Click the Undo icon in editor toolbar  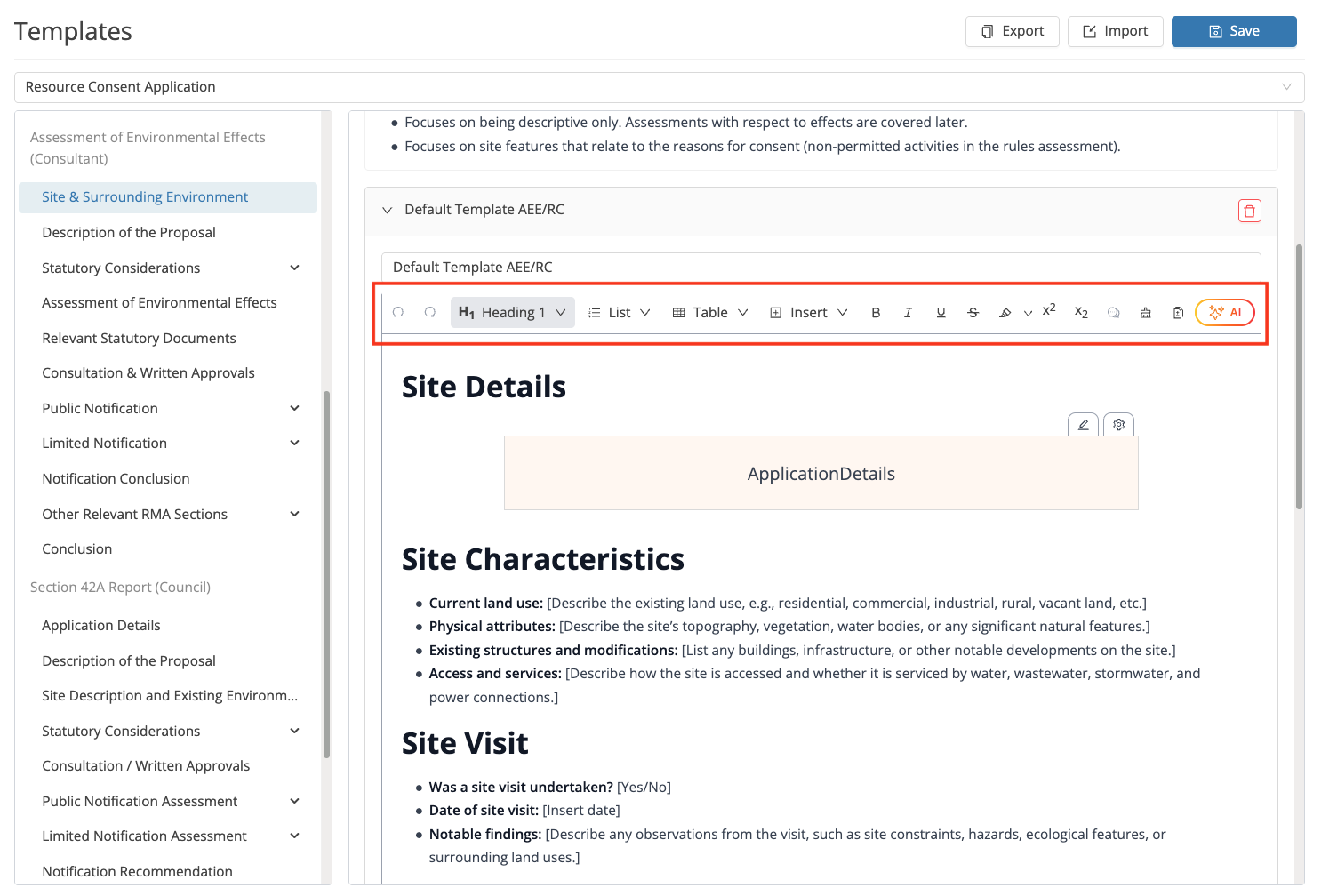click(x=398, y=312)
